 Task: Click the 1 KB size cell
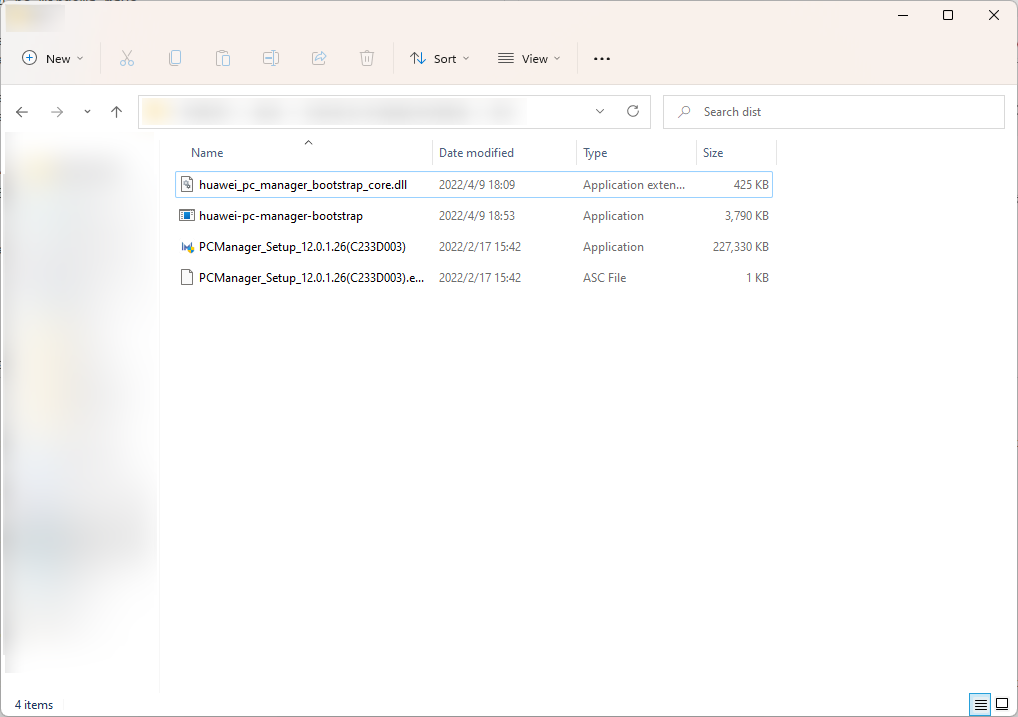click(x=757, y=278)
